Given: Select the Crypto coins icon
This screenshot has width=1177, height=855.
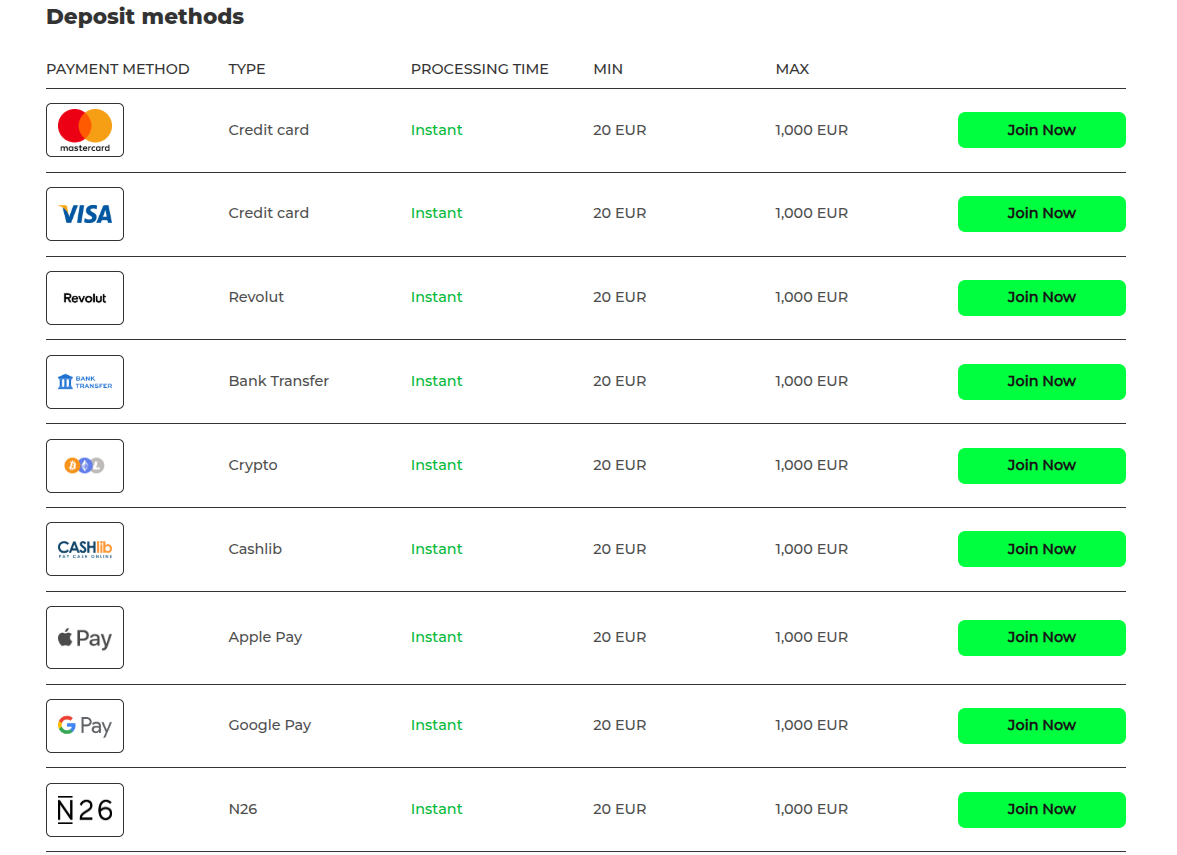Looking at the screenshot, I should click(85, 466).
